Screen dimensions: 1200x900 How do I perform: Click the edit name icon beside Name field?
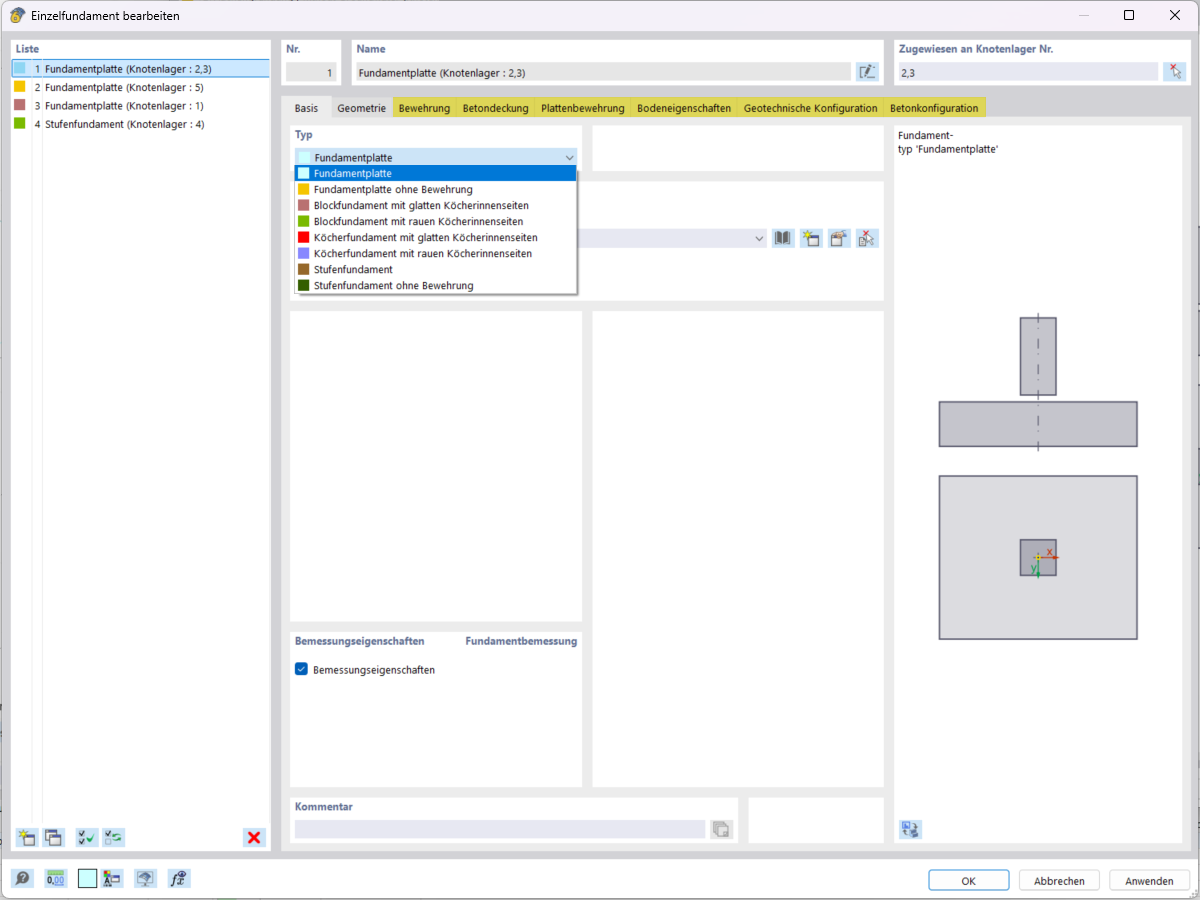(x=867, y=71)
